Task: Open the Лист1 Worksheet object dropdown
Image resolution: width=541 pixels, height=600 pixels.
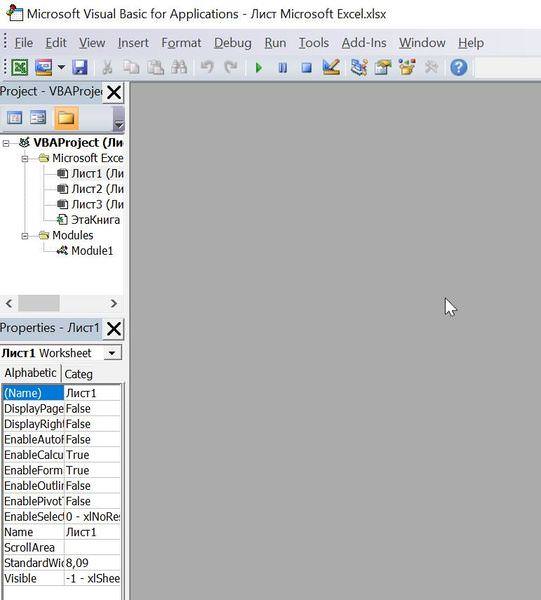Action: click(x=112, y=353)
